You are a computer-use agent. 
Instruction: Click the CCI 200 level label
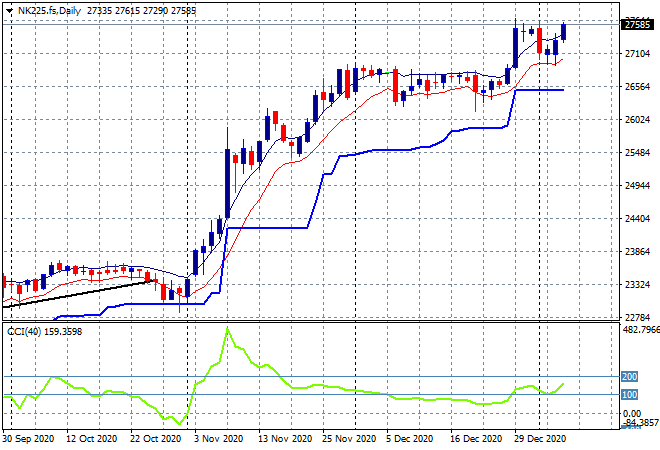click(x=630, y=377)
